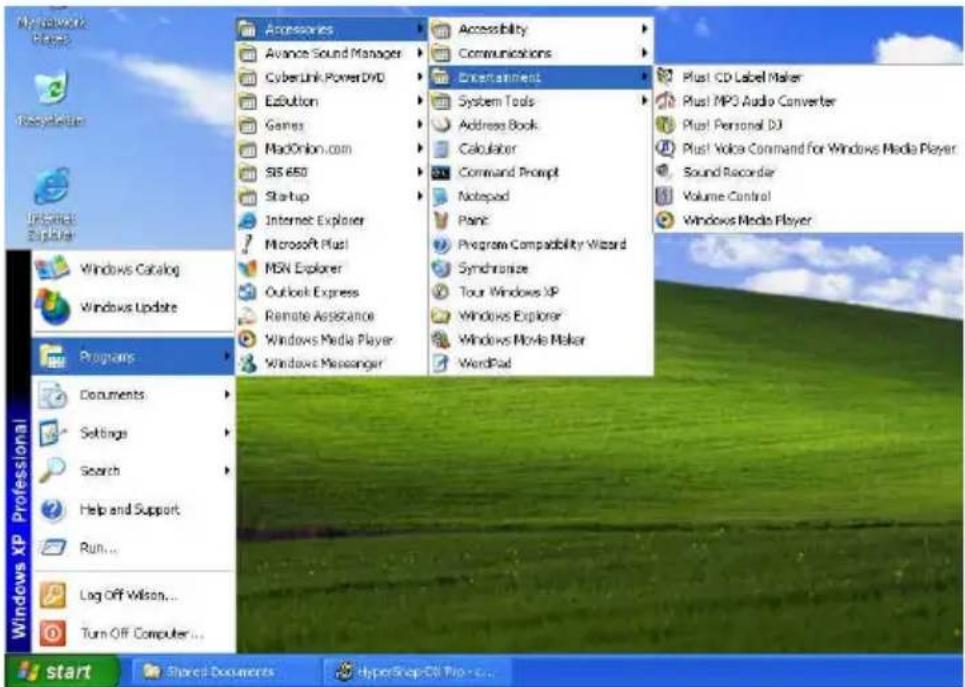Expand the System Tools submenu

541,101
